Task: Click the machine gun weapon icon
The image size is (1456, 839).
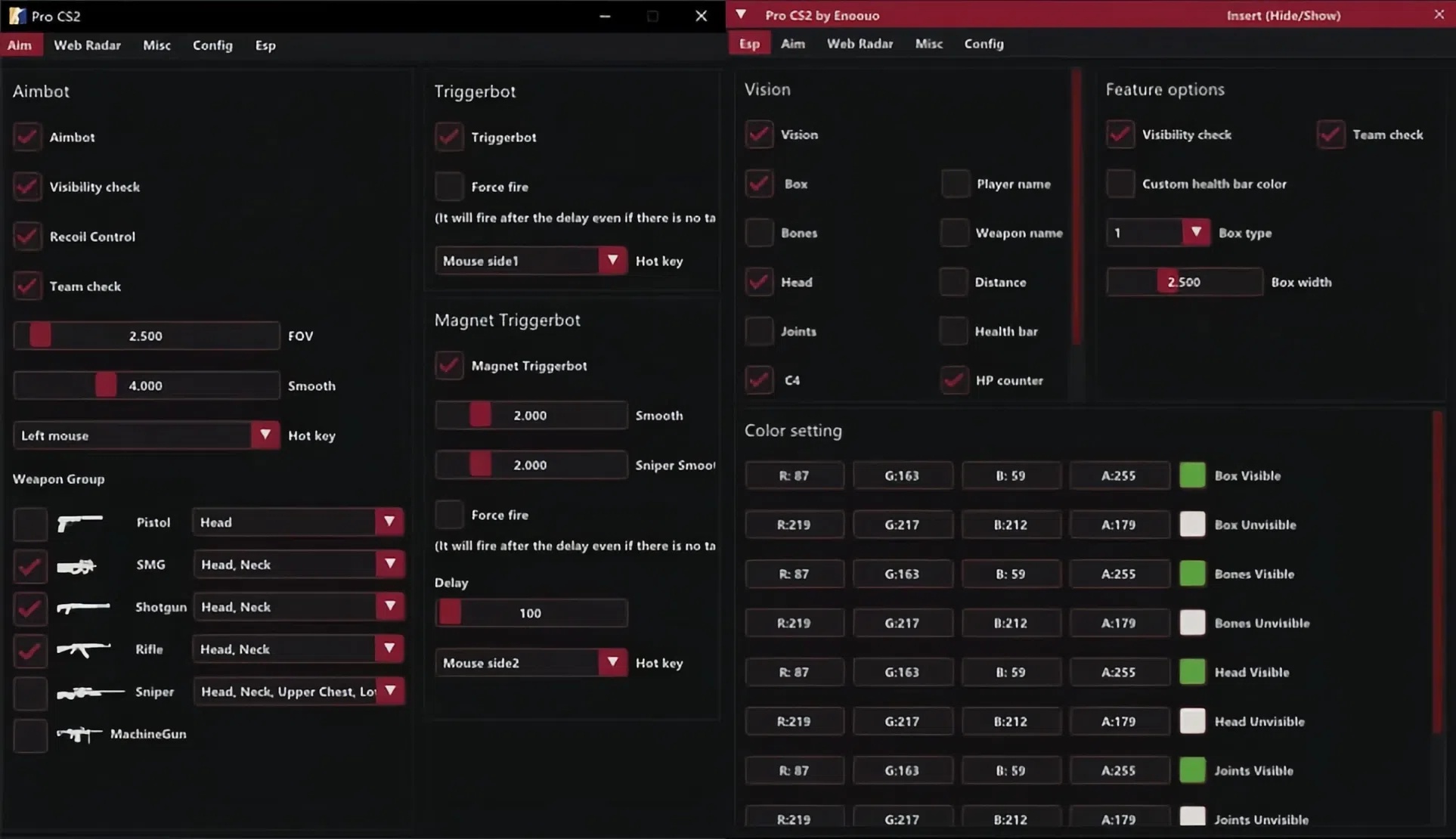Action: click(x=79, y=734)
